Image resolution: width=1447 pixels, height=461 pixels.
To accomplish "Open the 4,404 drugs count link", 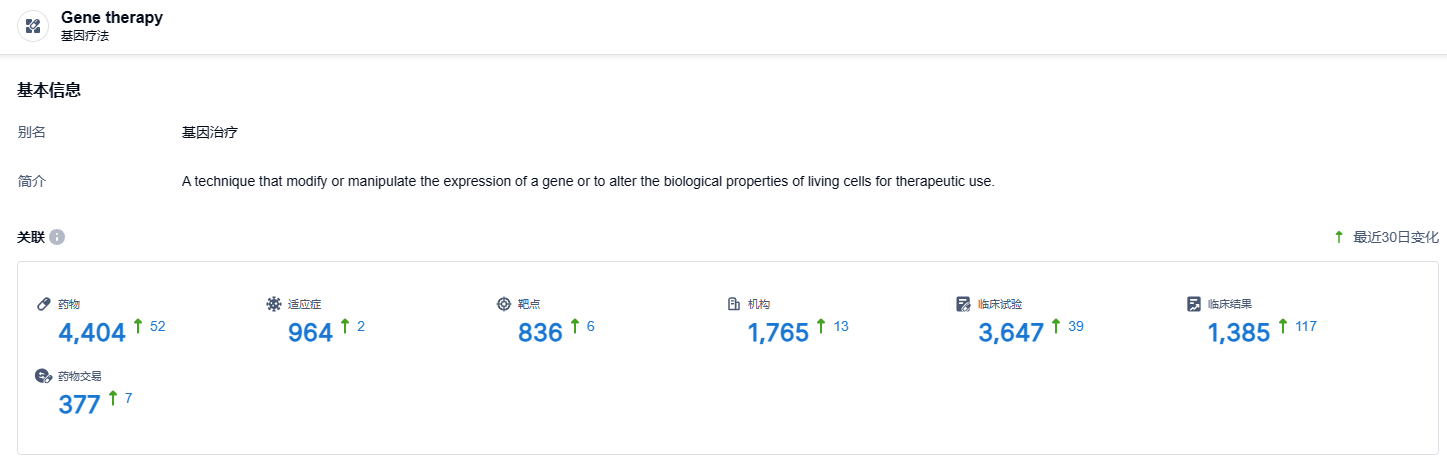I will pyautogui.click(x=92, y=333).
